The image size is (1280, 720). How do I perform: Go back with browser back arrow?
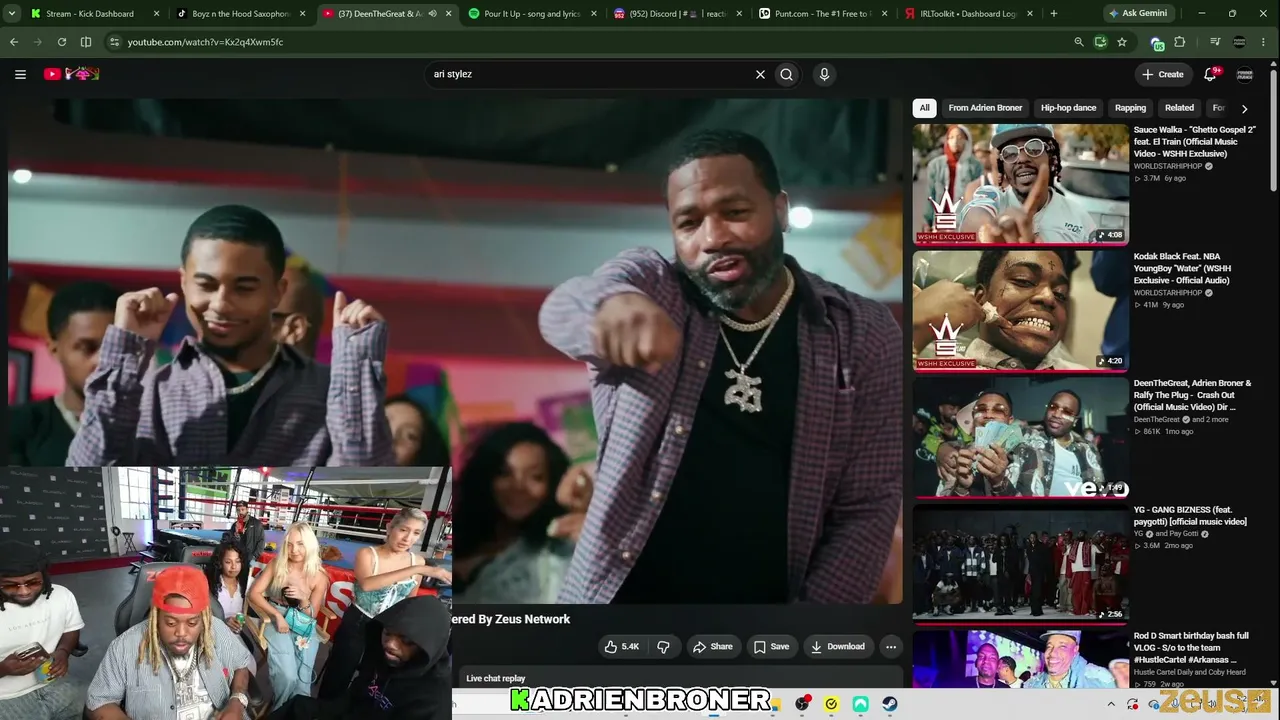pos(14,42)
